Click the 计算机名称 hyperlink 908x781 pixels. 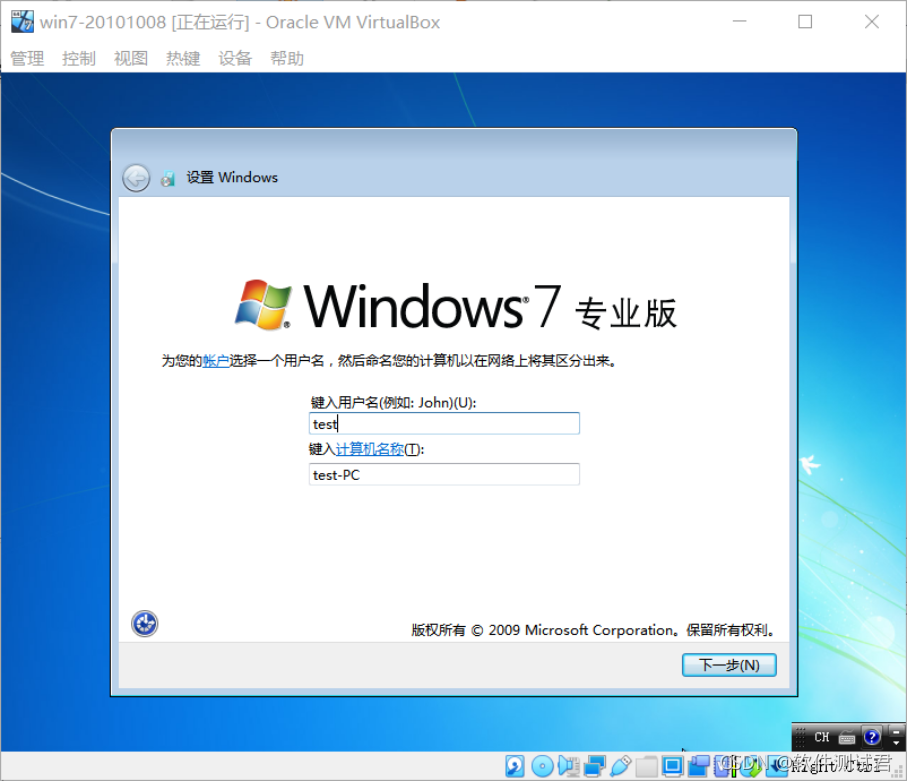(369, 449)
